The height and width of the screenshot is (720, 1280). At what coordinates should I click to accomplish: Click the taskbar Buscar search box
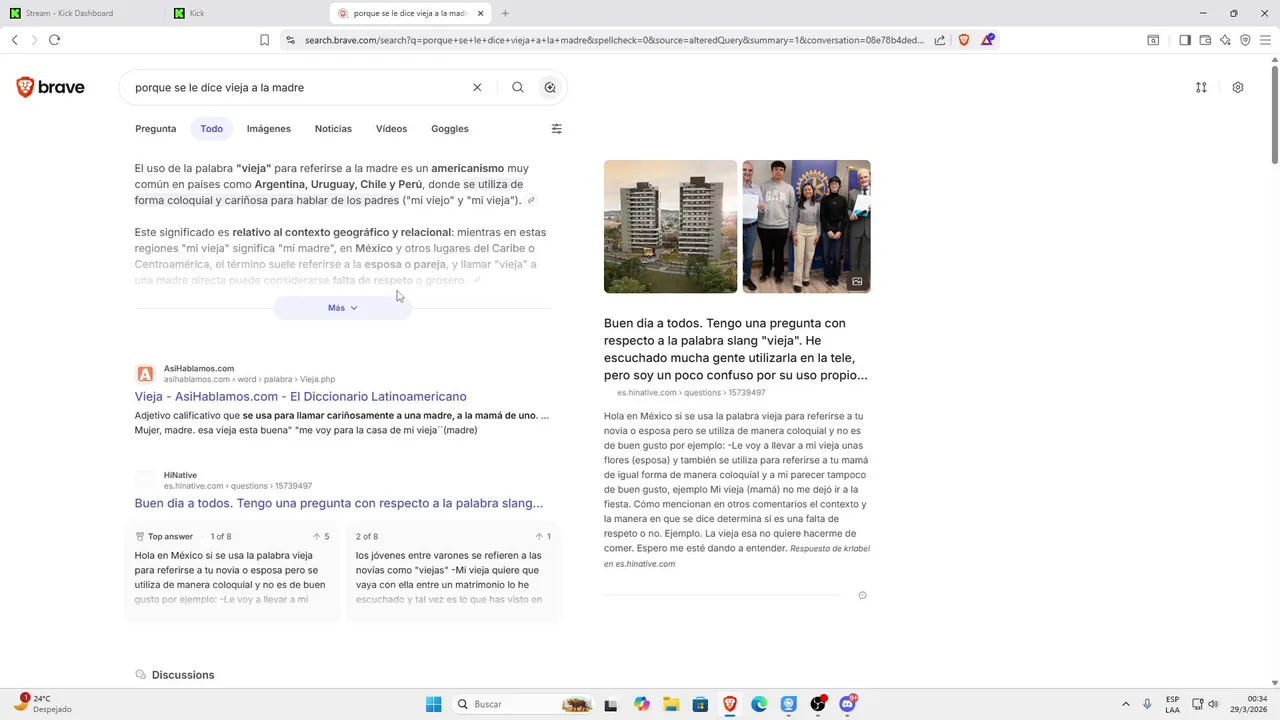pos(521,704)
